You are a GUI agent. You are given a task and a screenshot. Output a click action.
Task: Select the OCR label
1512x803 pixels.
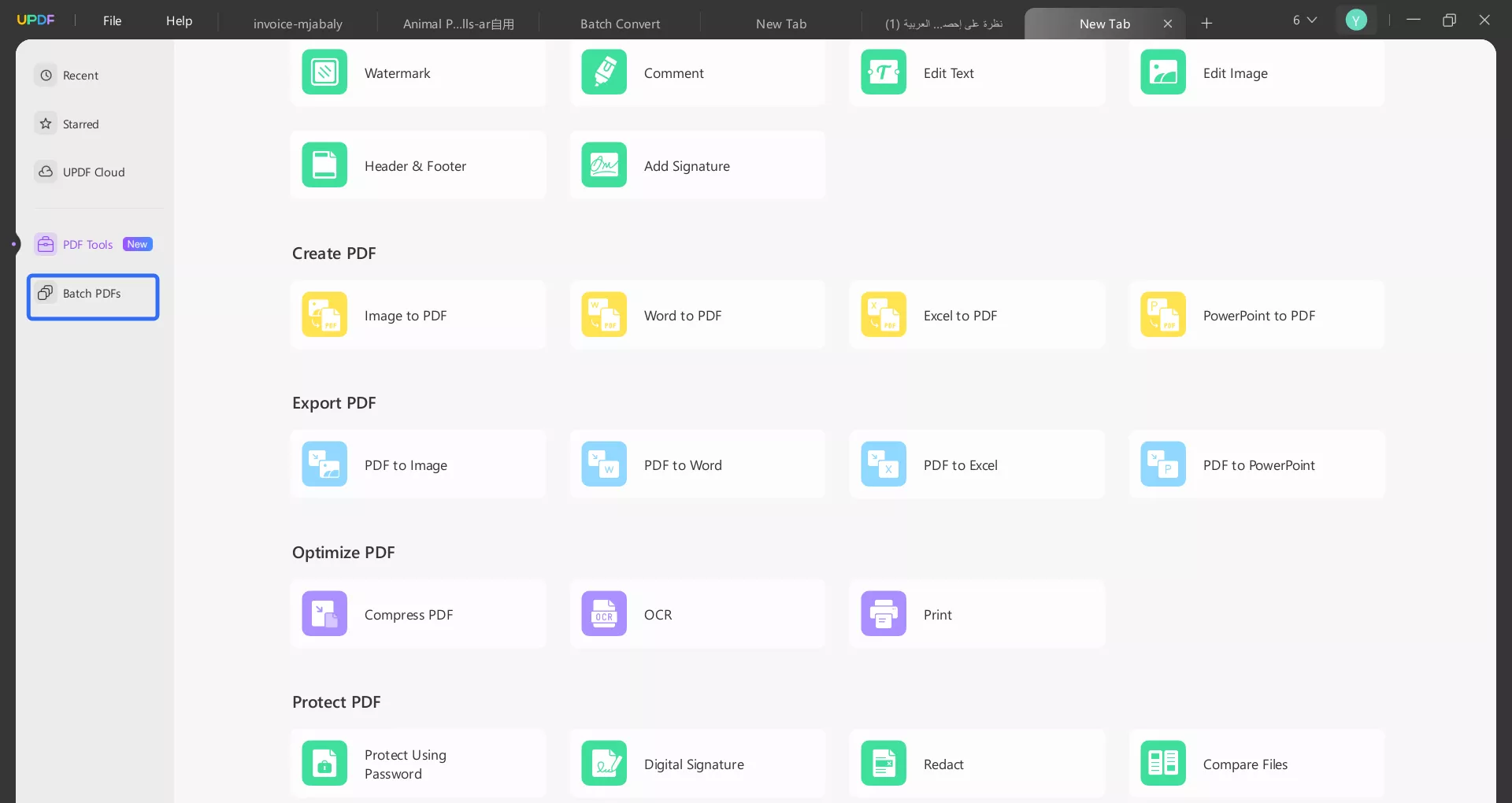(x=658, y=615)
